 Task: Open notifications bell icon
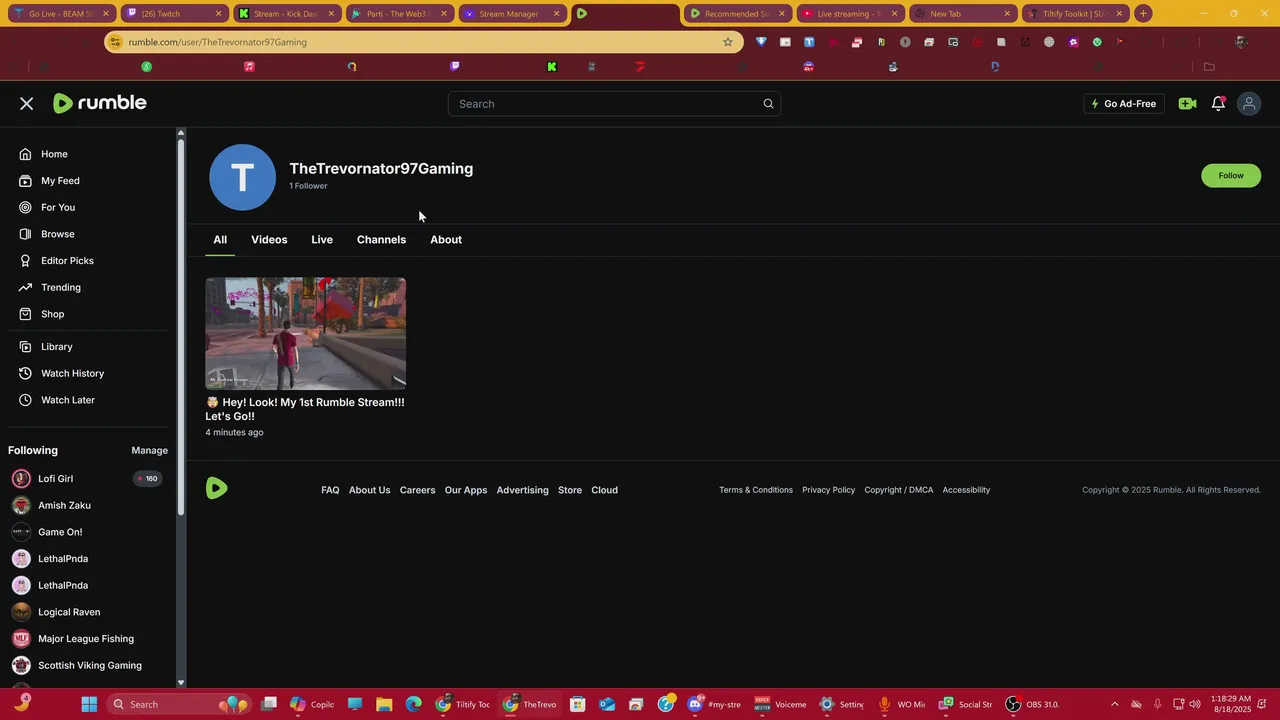(x=1218, y=104)
